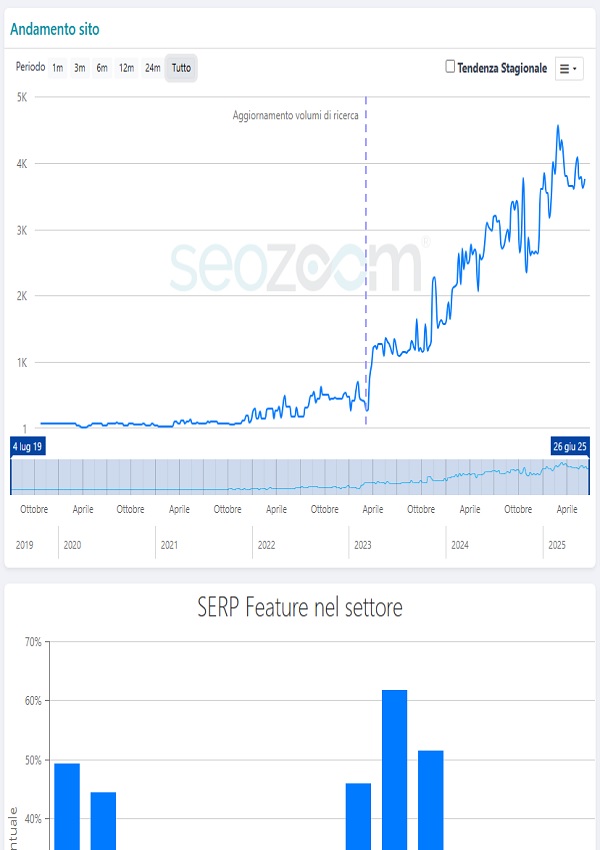Screen dimensions: 600x850
Task: Click the 'Andamento sito' panel heading
Action: coord(55,29)
